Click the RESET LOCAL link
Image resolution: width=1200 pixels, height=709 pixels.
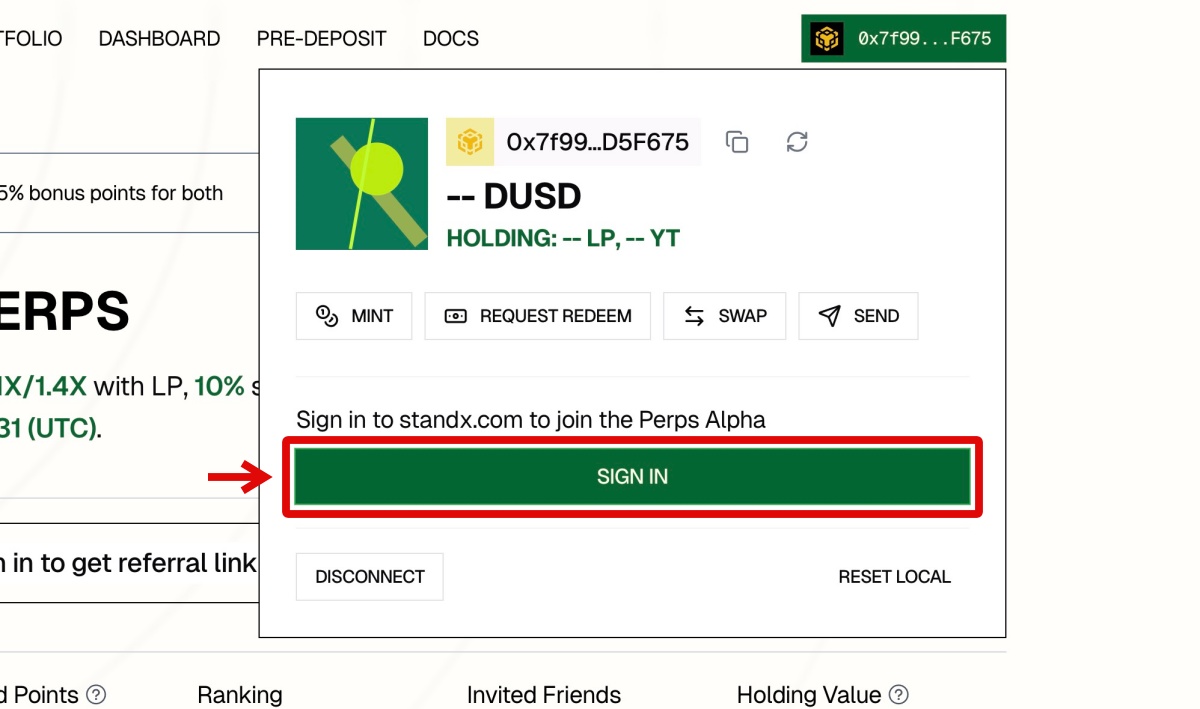point(894,577)
